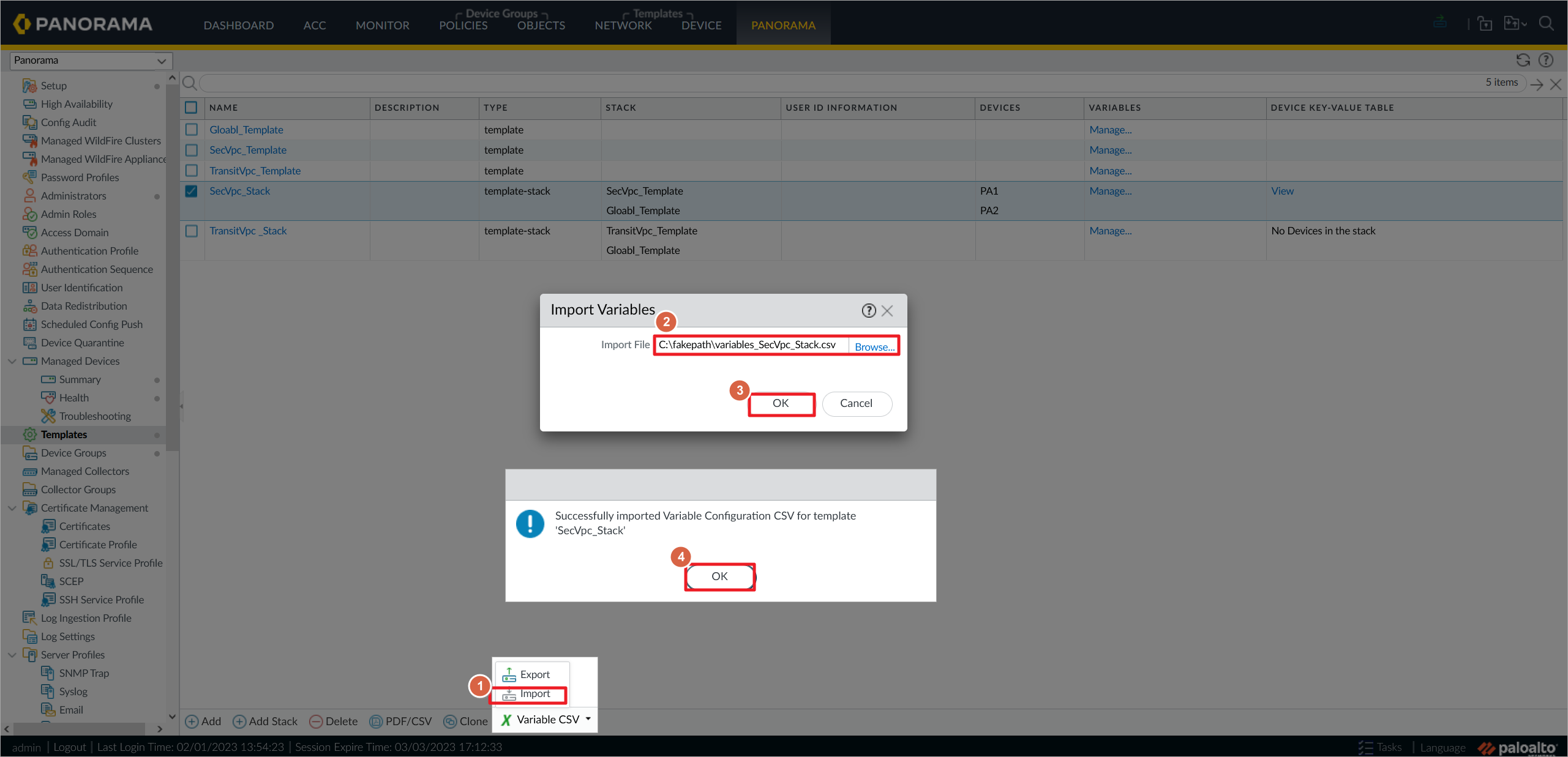Viewport: 1568px width, 757px height.
Task: Open the Variable CSV dropdown arrow
Action: point(588,719)
